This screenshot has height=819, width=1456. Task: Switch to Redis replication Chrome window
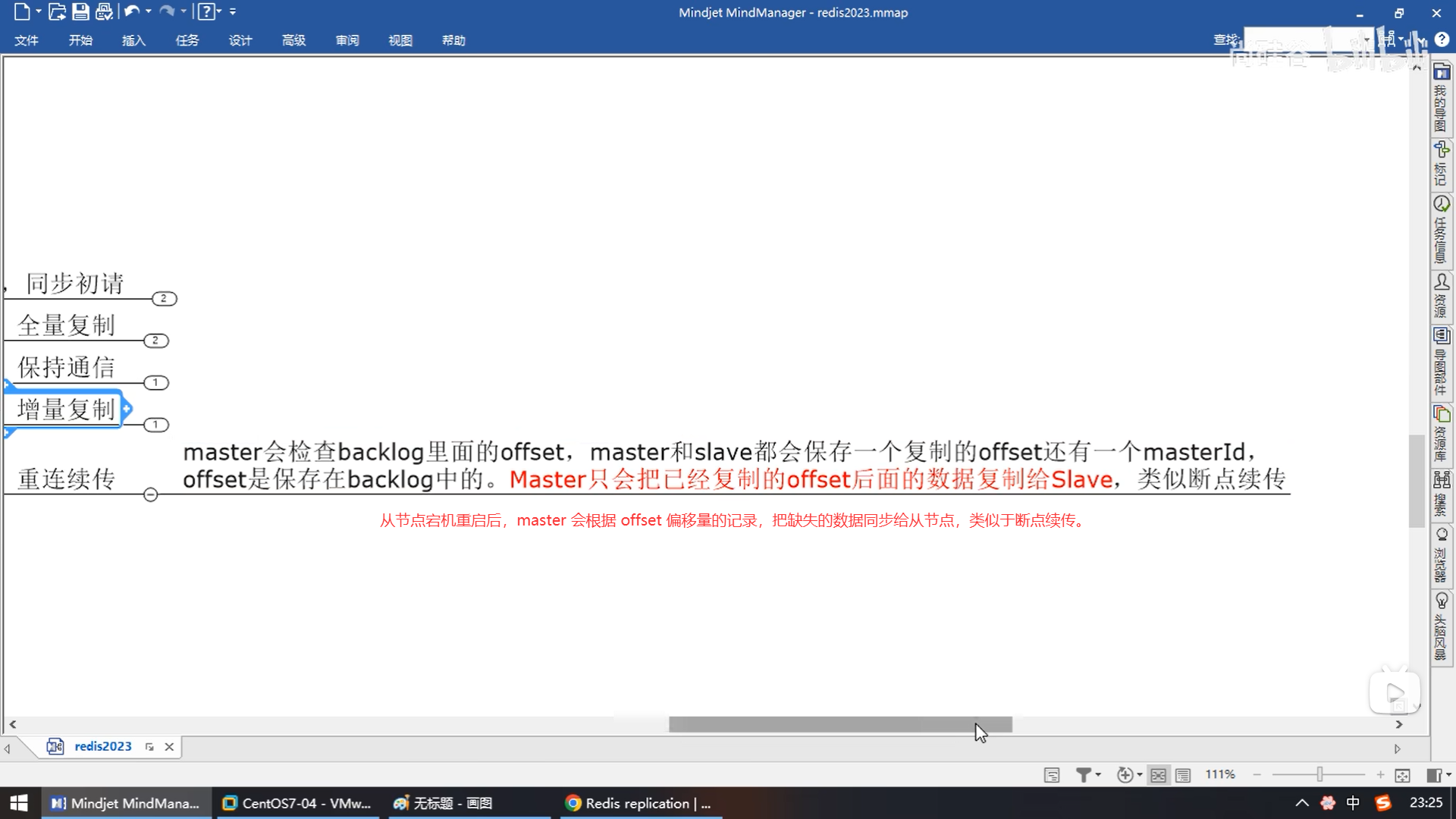point(639,803)
